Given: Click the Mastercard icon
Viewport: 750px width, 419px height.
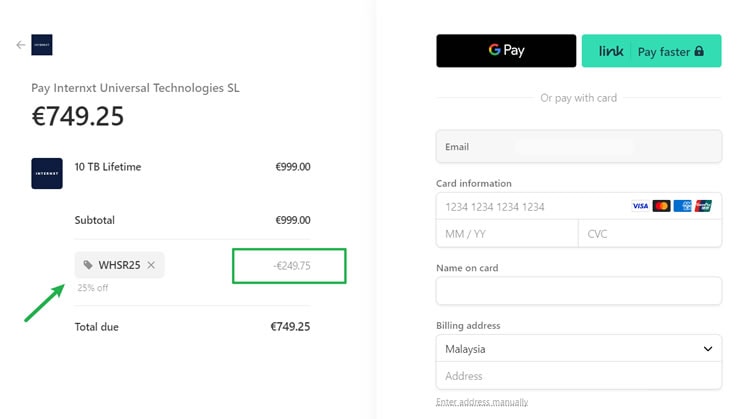Looking at the screenshot, I should tap(662, 206).
